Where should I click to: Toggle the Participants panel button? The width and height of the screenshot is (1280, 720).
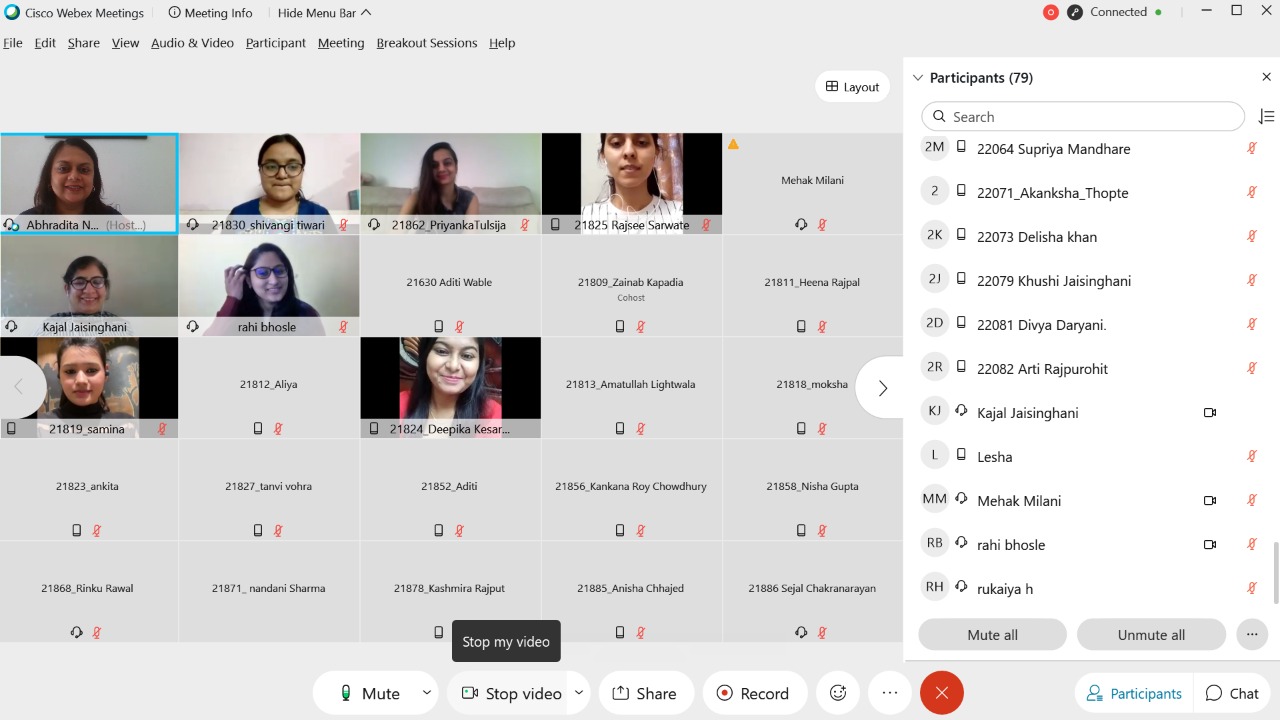(1134, 693)
